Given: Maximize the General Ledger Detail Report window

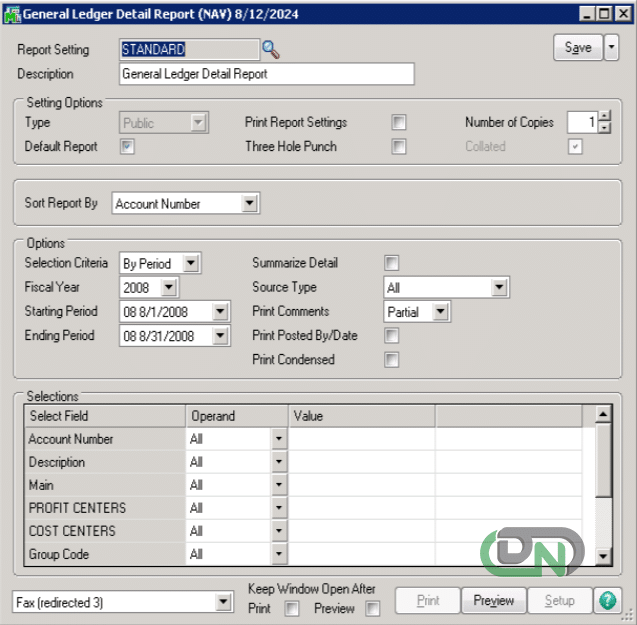Looking at the screenshot, I should tap(604, 15).
